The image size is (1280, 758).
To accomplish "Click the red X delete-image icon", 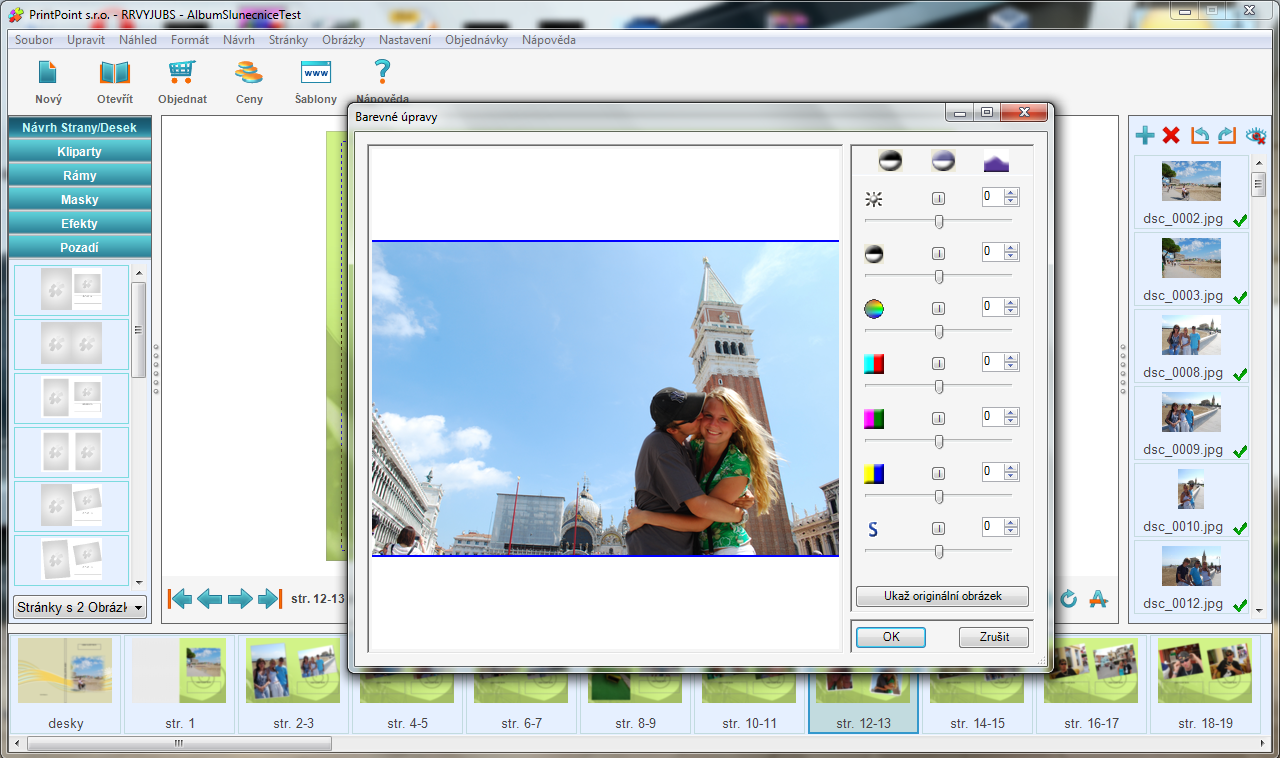I will (x=1172, y=135).
